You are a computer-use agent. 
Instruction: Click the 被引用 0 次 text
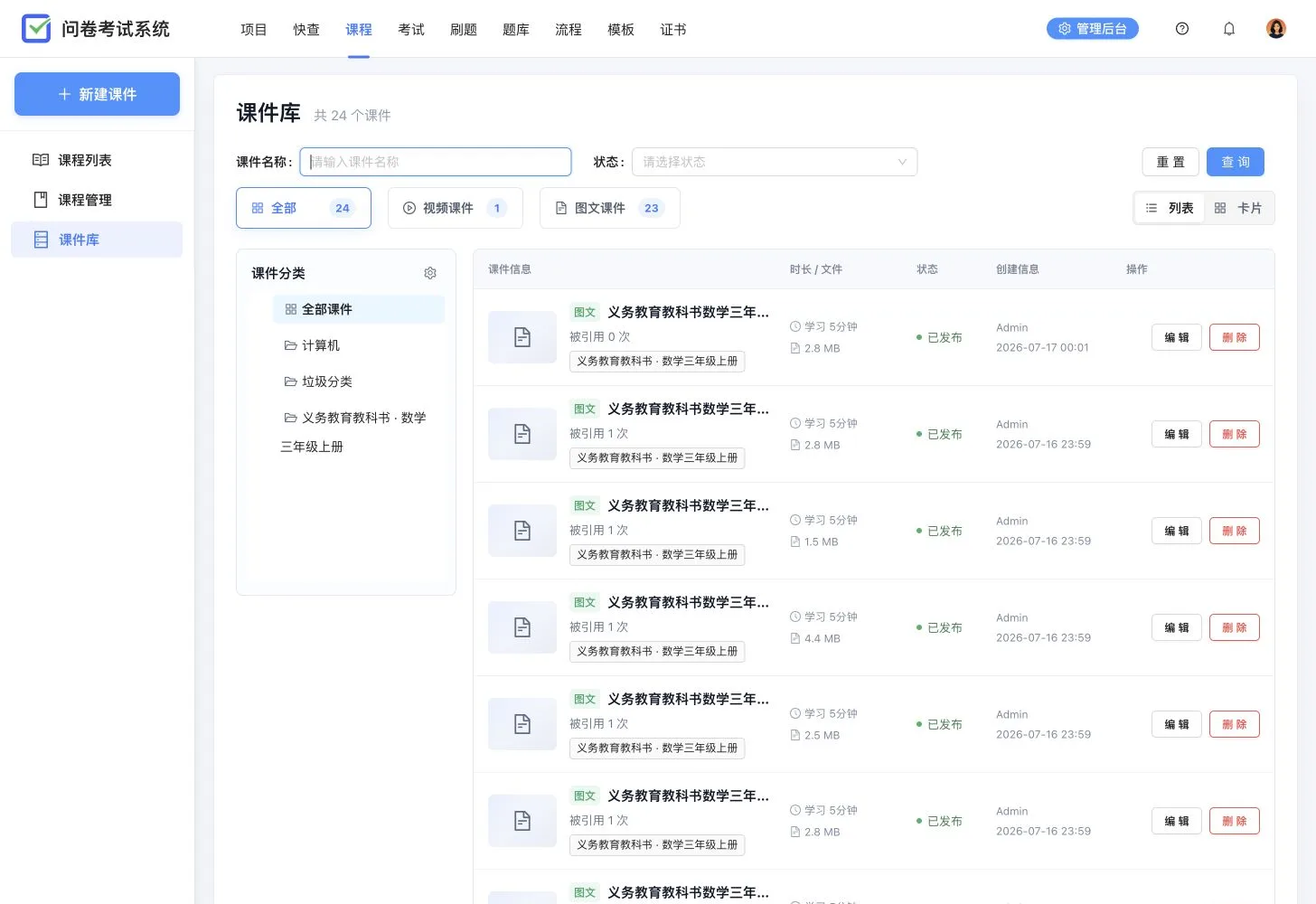coord(600,336)
